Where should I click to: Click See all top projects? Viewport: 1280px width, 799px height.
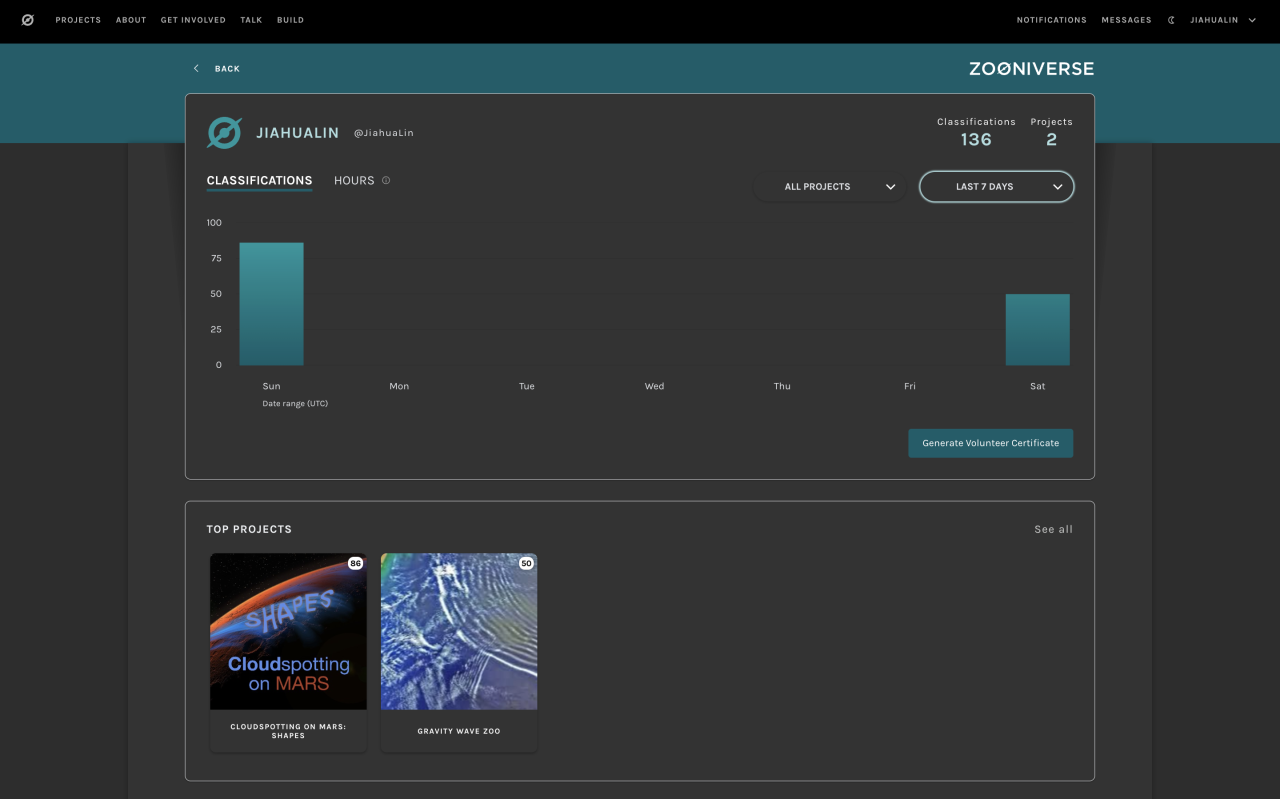pyautogui.click(x=1053, y=529)
